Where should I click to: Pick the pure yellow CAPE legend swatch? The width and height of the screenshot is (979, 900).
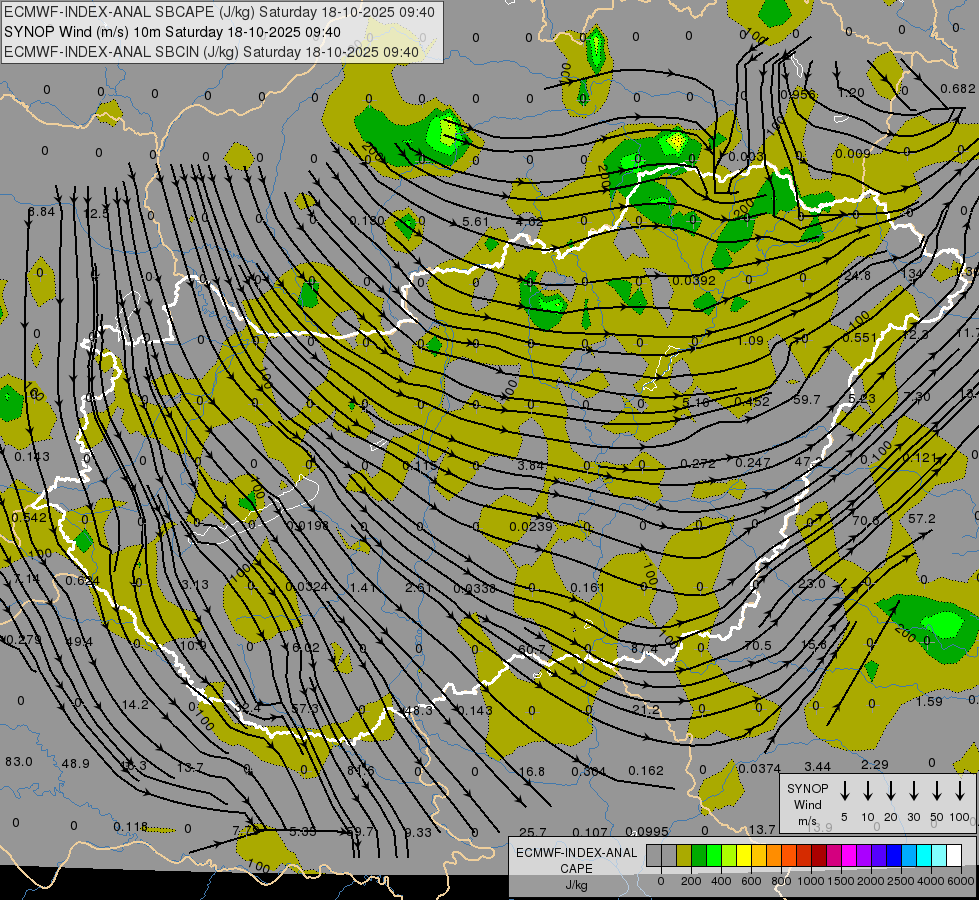[x=744, y=855]
